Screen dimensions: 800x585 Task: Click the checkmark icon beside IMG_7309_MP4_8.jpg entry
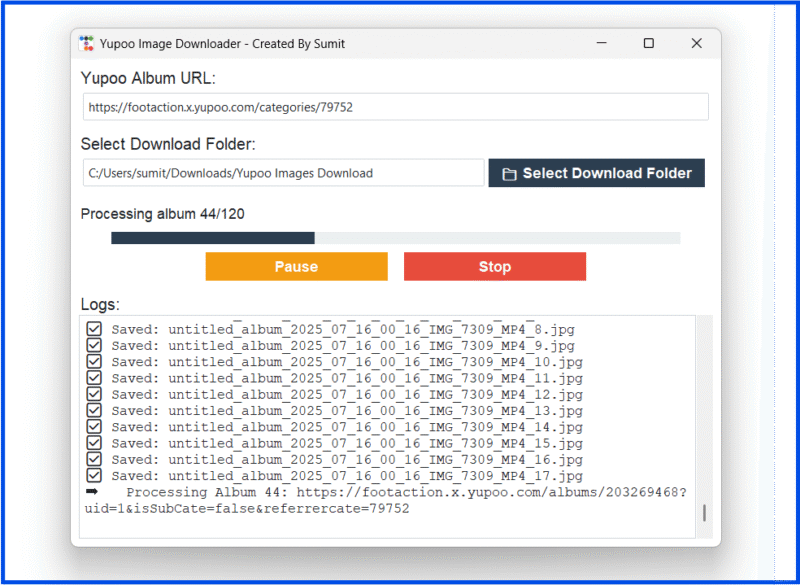coord(93,328)
